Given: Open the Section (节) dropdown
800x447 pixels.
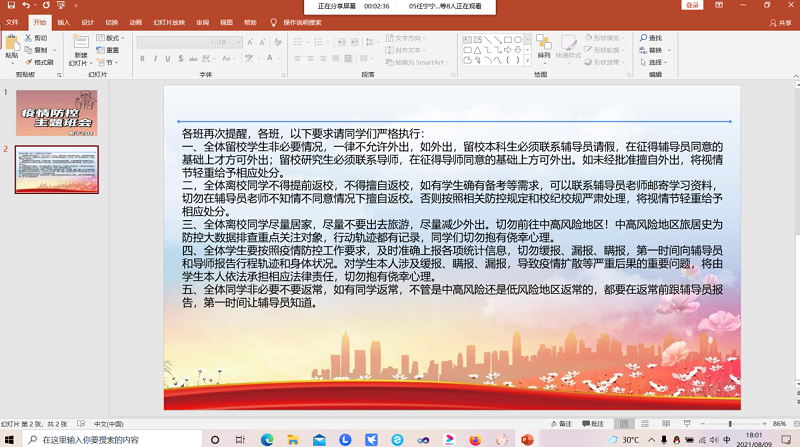Looking at the screenshot, I should pos(108,62).
